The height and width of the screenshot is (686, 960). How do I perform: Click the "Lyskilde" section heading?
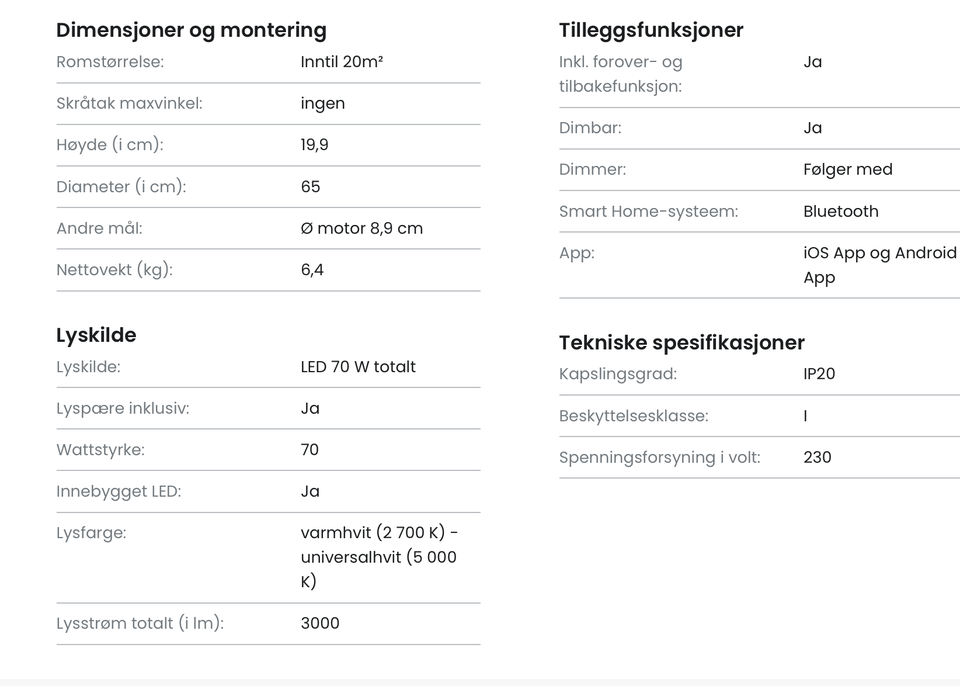pyautogui.click(x=96, y=335)
